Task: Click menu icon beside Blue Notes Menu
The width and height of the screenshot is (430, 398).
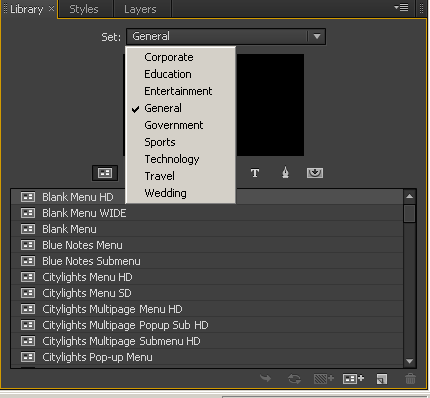Action: (28, 245)
